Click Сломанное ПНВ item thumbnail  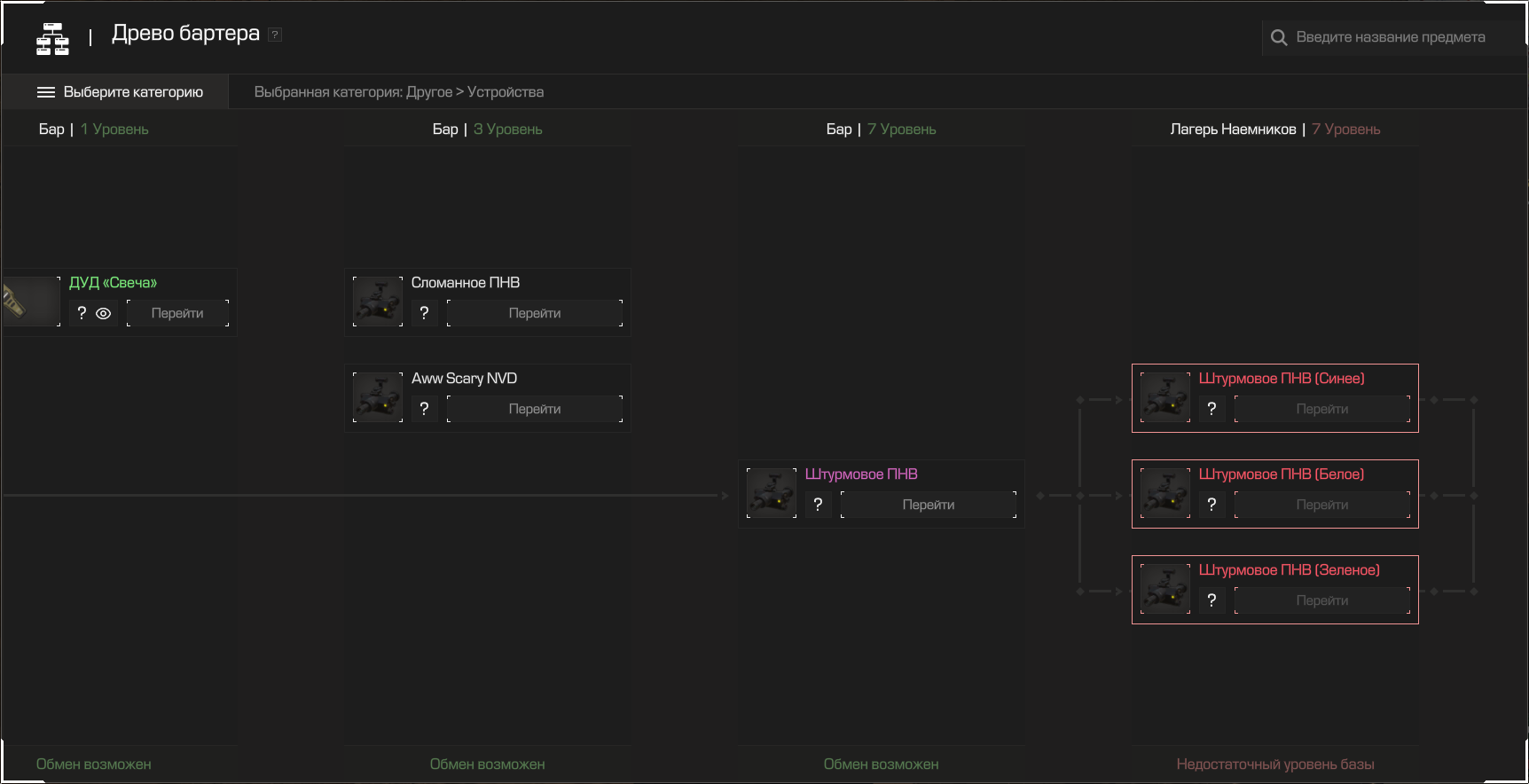tap(378, 302)
